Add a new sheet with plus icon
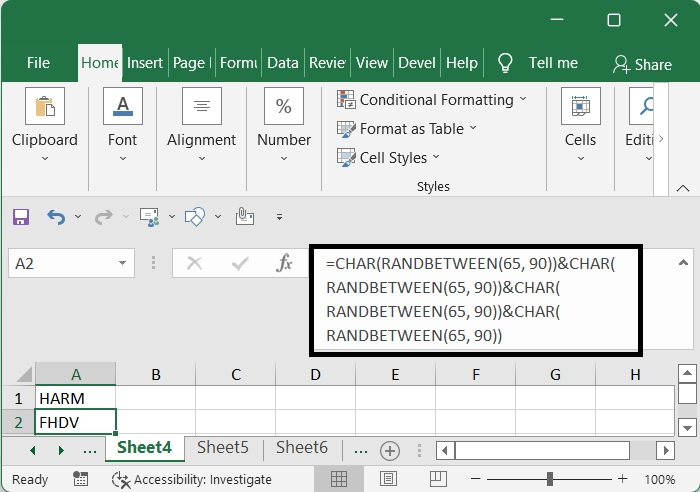The image size is (700, 492). click(390, 450)
